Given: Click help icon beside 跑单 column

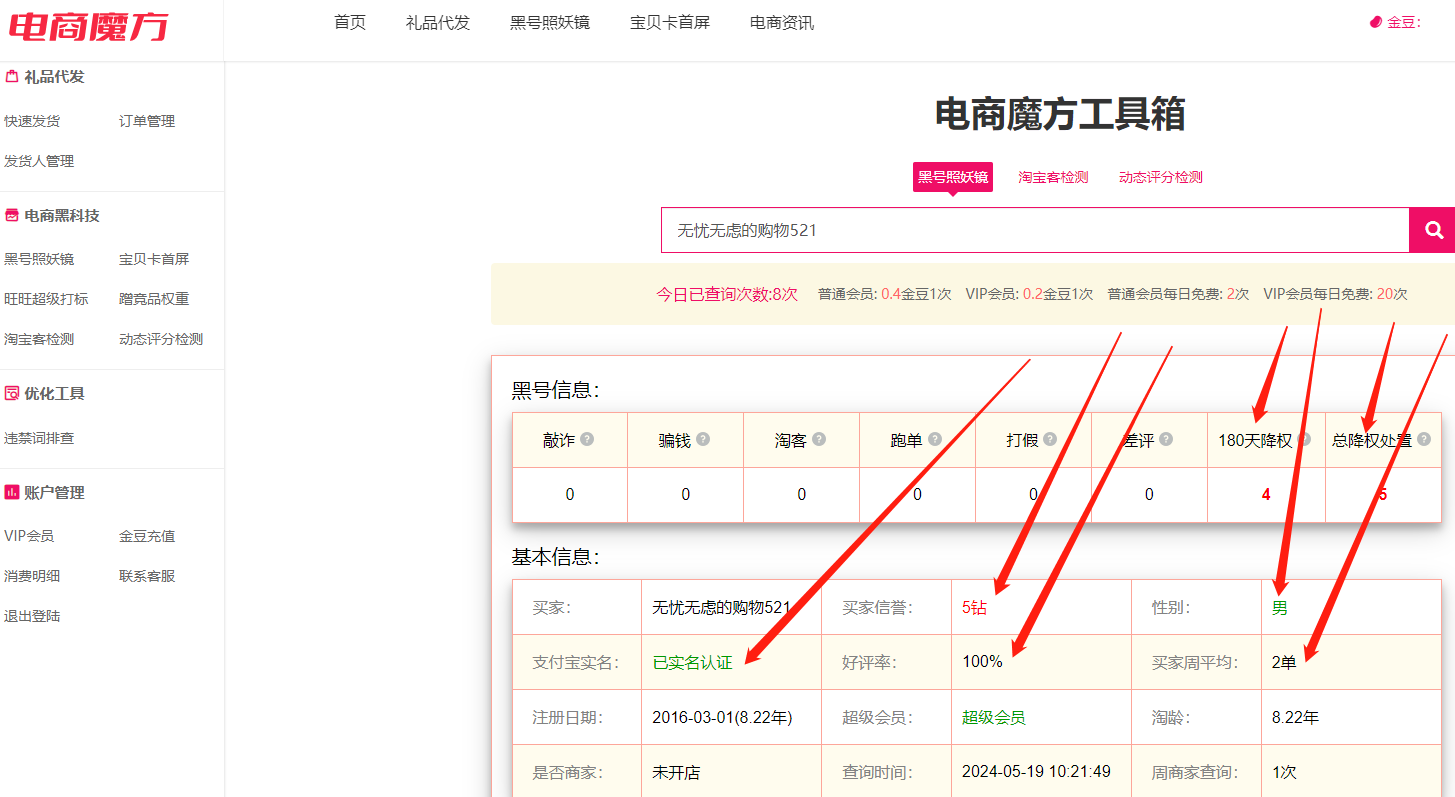Looking at the screenshot, I should tap(935, 439).
